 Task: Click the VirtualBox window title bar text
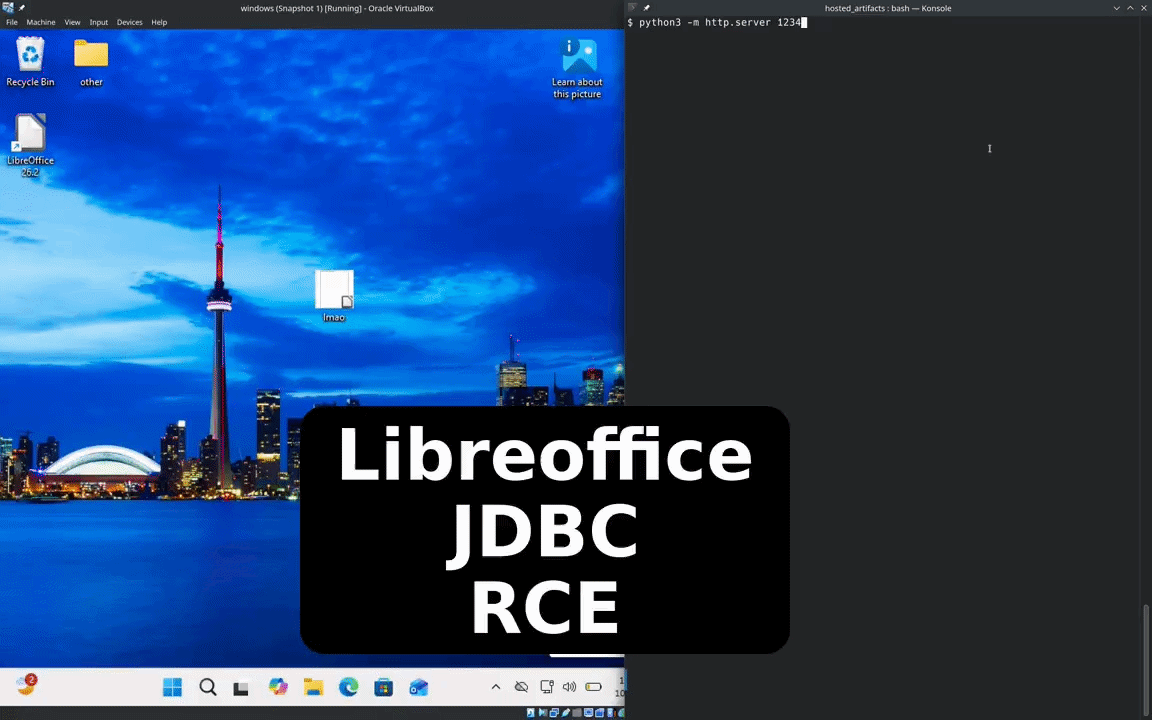tap(337, 8)
